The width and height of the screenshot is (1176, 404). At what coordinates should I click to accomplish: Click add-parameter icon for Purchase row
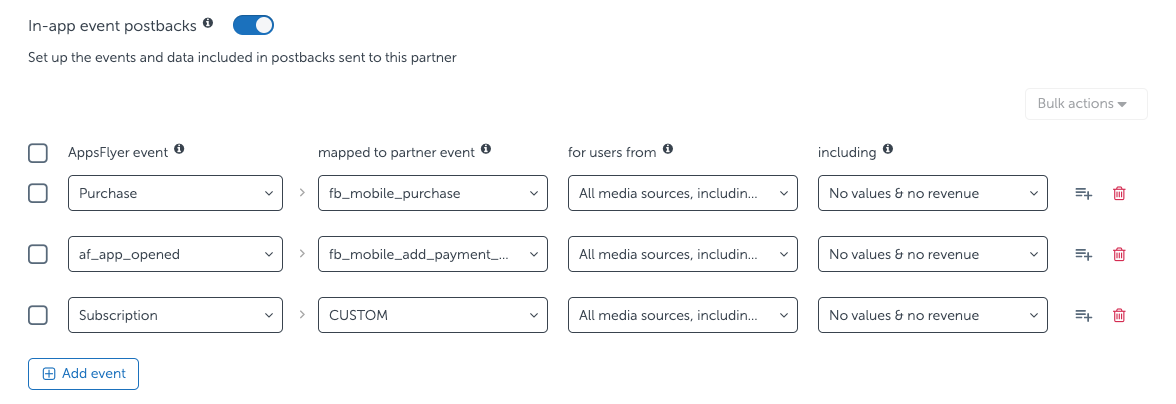[1083, 194]
